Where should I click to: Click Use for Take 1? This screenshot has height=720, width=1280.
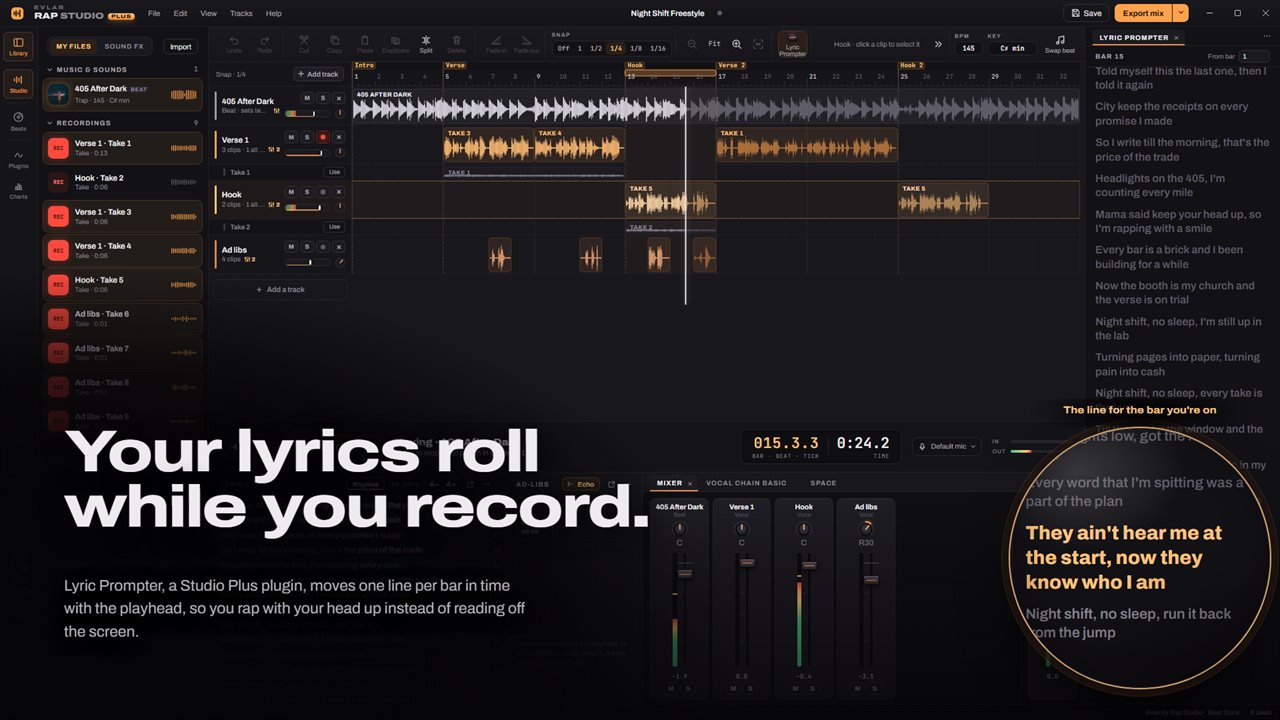pyautogui.click(x=334, y=172)
